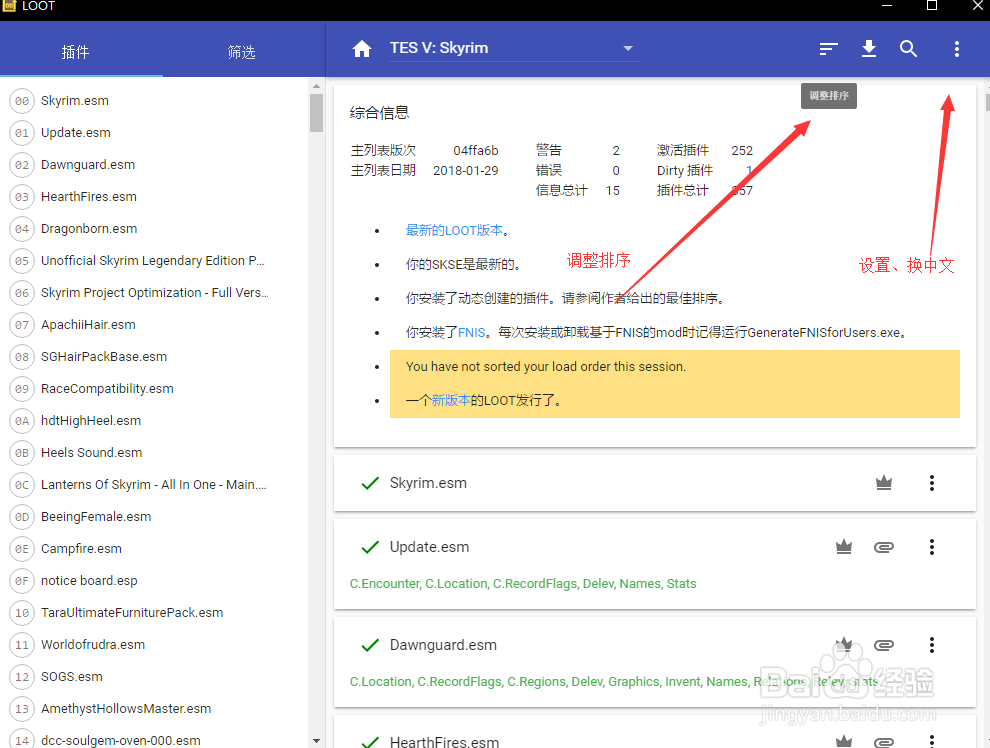This screenshot has width=990, height=748.
Task: Click the 0A load order index badge
Action: tap(22, 420)
